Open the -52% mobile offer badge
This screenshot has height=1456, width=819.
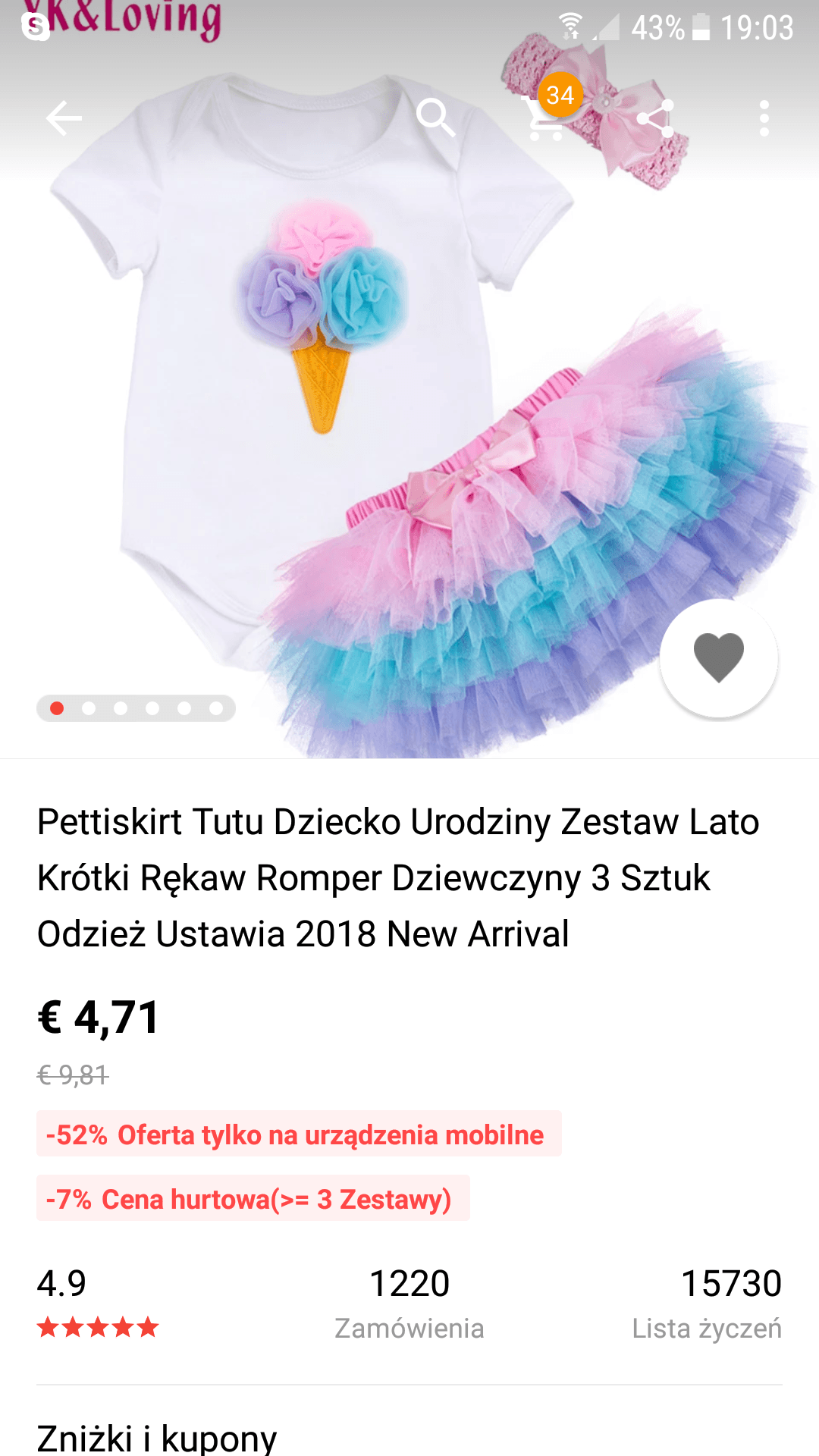pos(299,1134)
